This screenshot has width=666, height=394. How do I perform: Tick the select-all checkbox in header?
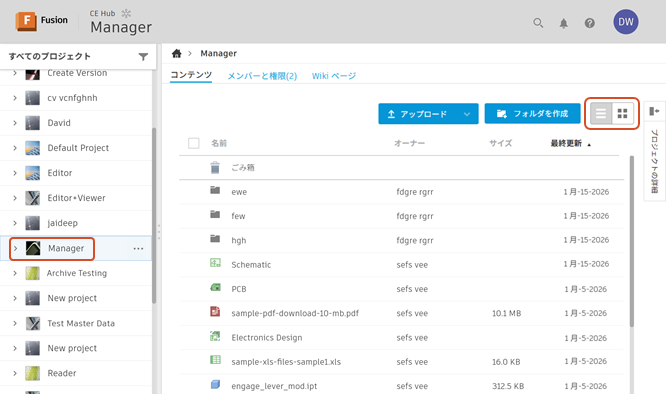(x=194, y=143)
